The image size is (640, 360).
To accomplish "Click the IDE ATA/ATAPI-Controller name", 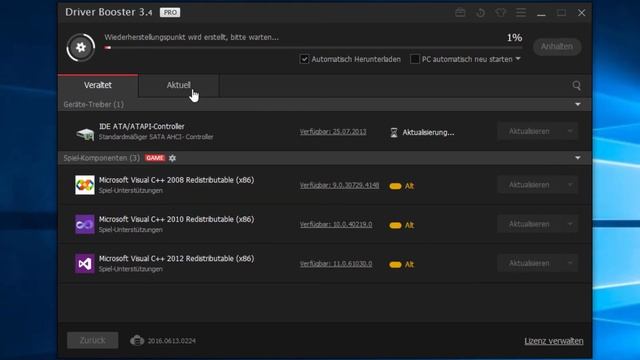I will click(x=142, y=127).
